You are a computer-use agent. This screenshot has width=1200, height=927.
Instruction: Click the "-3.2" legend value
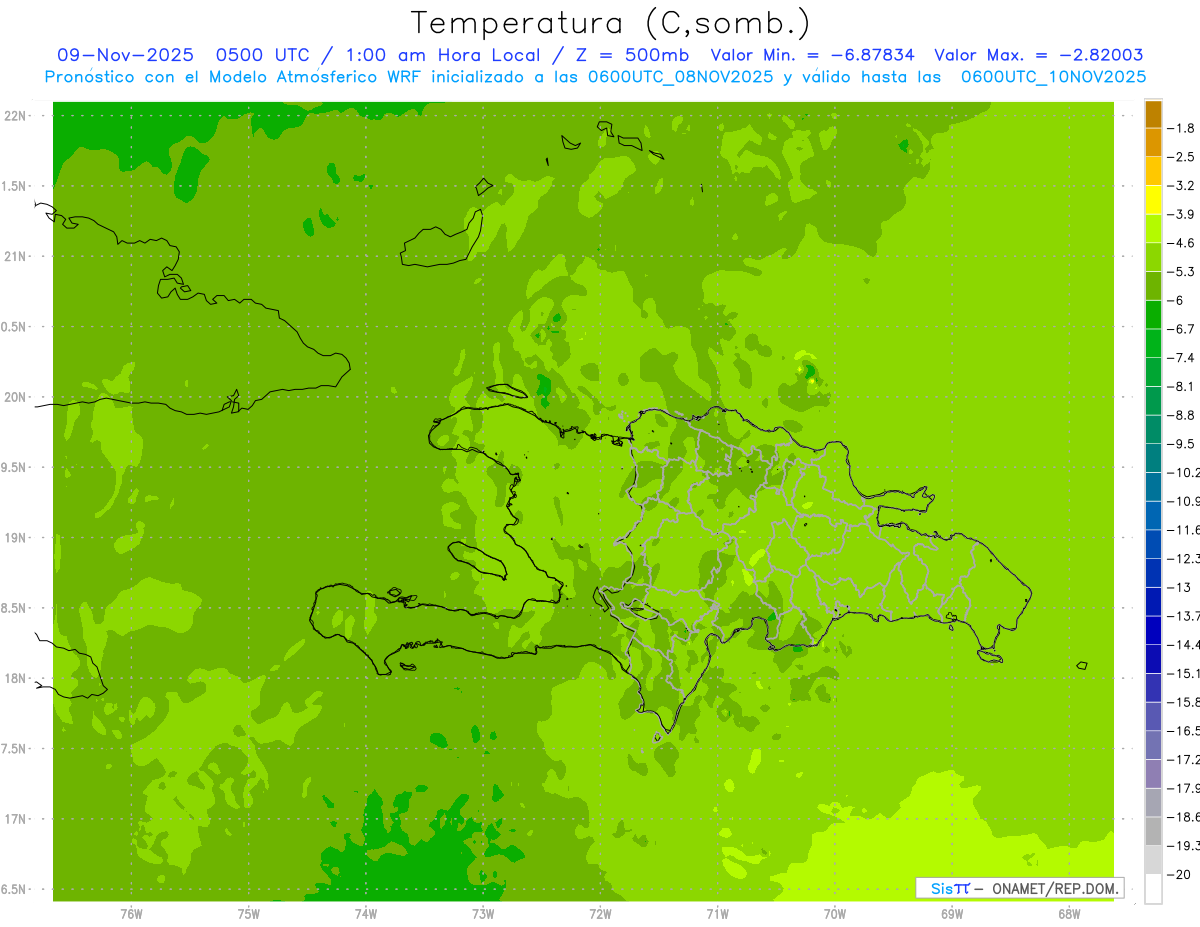[1181, 186]
